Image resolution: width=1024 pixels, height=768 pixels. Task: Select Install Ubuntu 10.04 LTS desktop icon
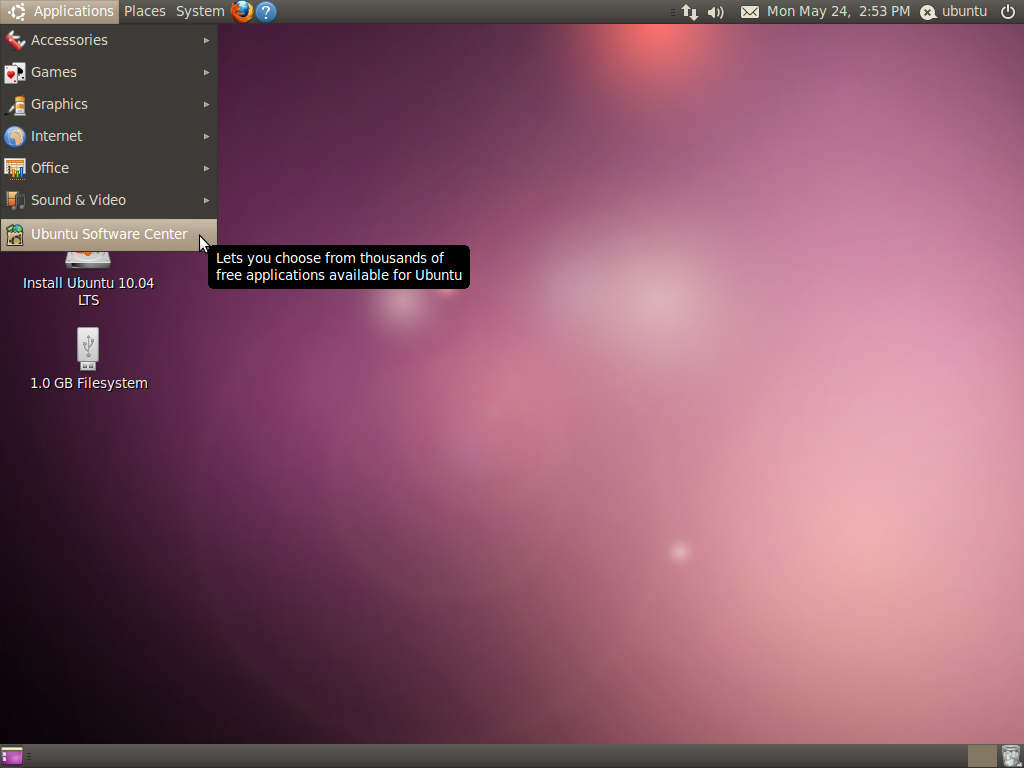(x=88, y=281)
